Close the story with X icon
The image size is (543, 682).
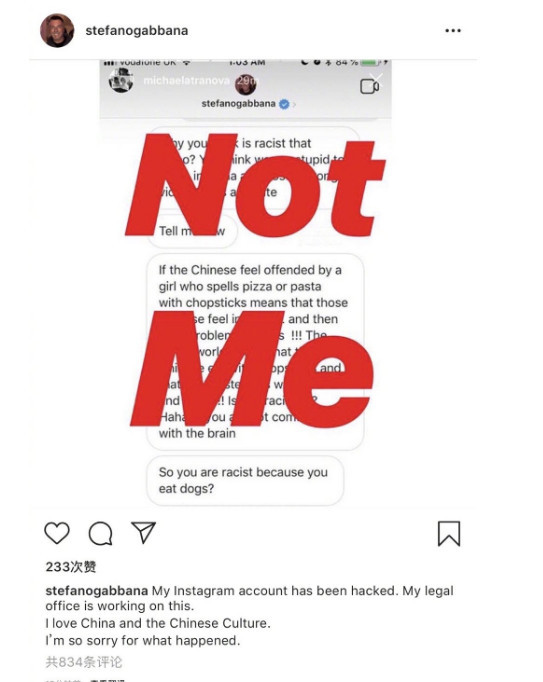tap(376, 80)
